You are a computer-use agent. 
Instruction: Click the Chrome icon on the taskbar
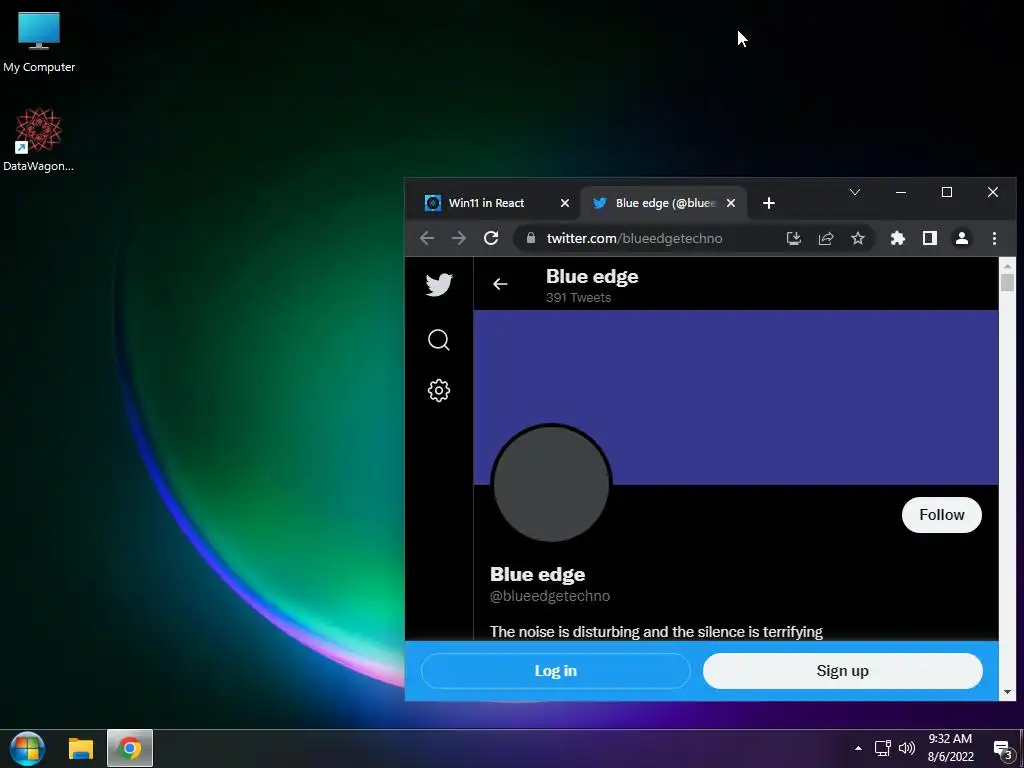tap(130, 748)
